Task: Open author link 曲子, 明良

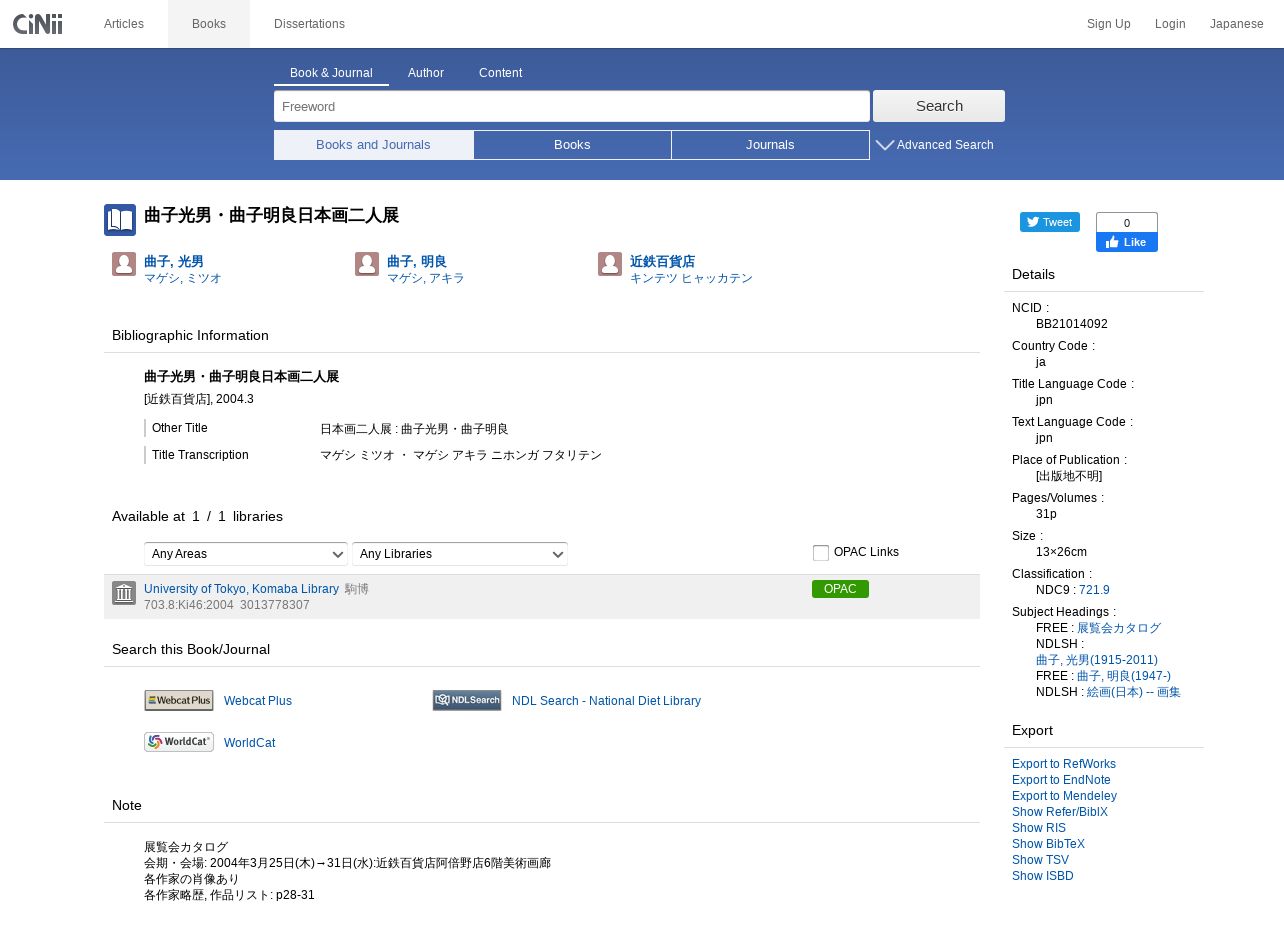Action: tap(417, 262)
